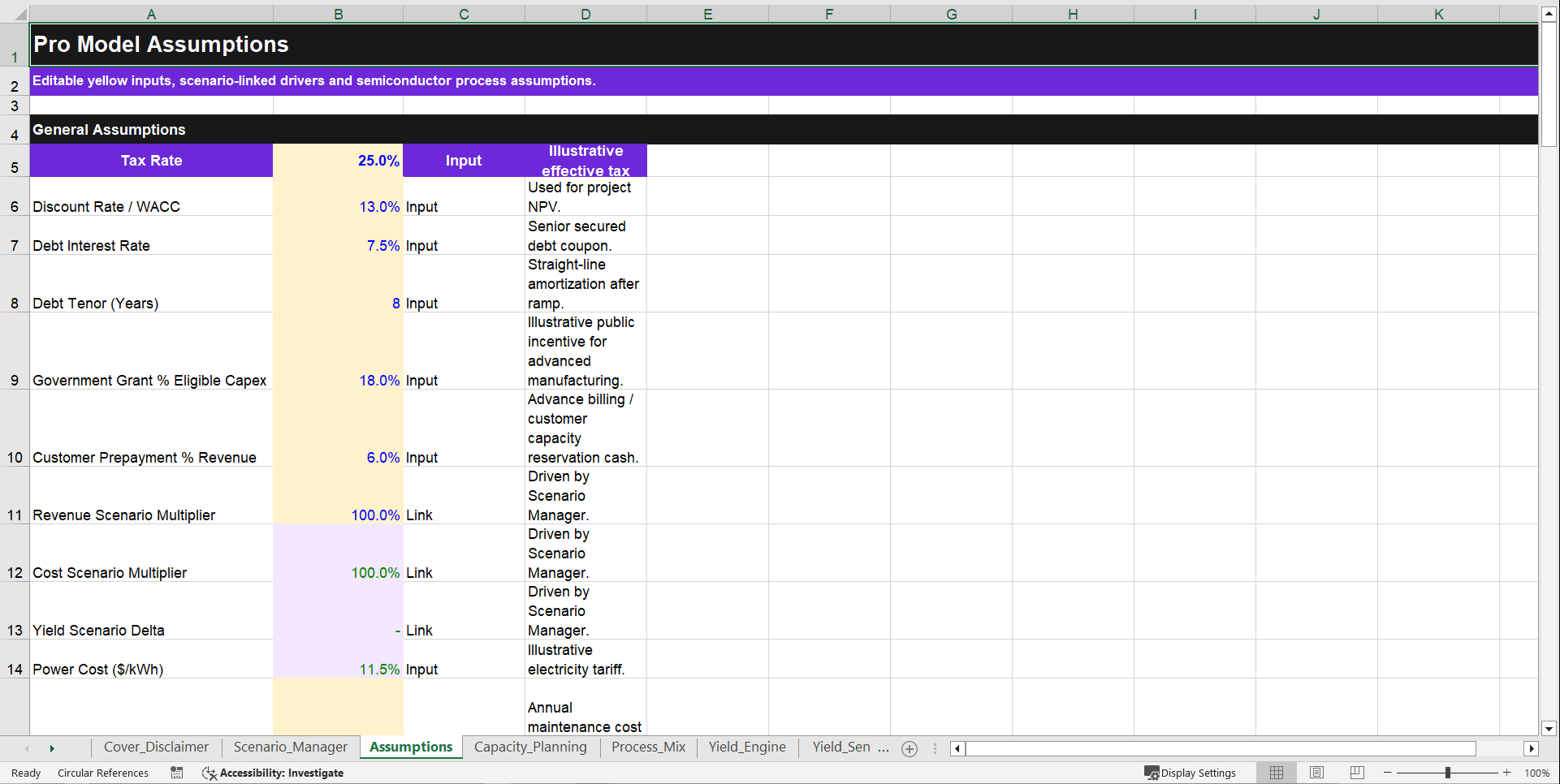The height and width of the screenshot is (784, 1560).
Task: Click the zoom slider handle
Action: pos(1448,773)
